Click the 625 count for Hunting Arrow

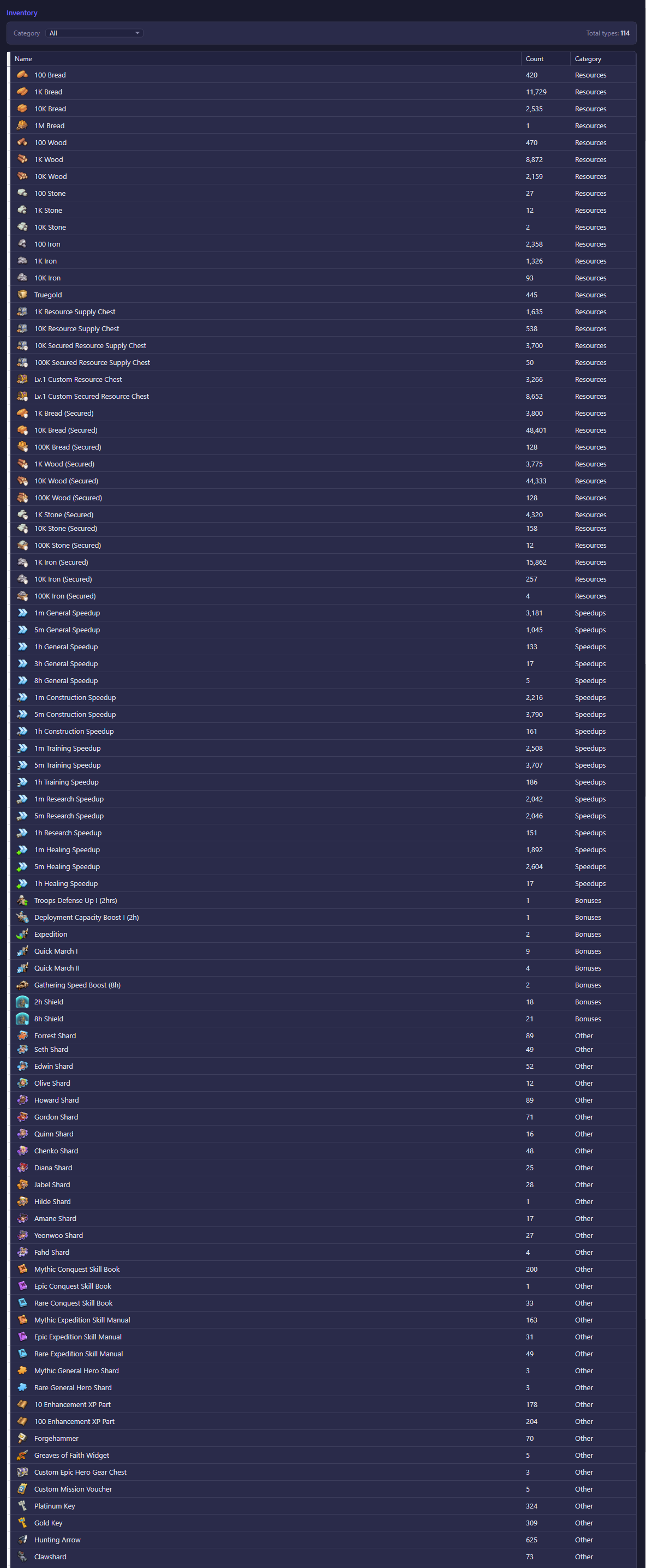(531, 1540)
